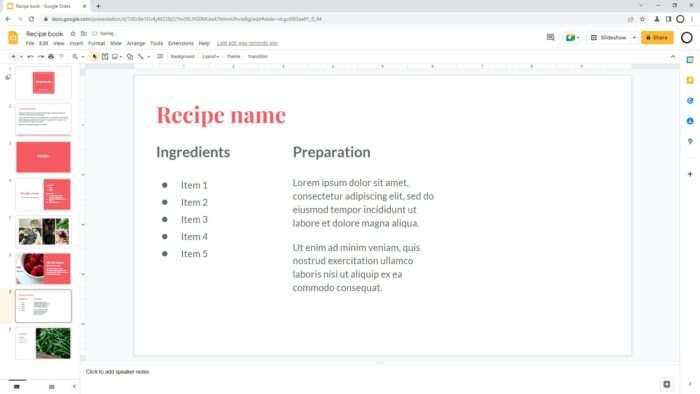Click the Google Meet camera icon

click(571, 38)
